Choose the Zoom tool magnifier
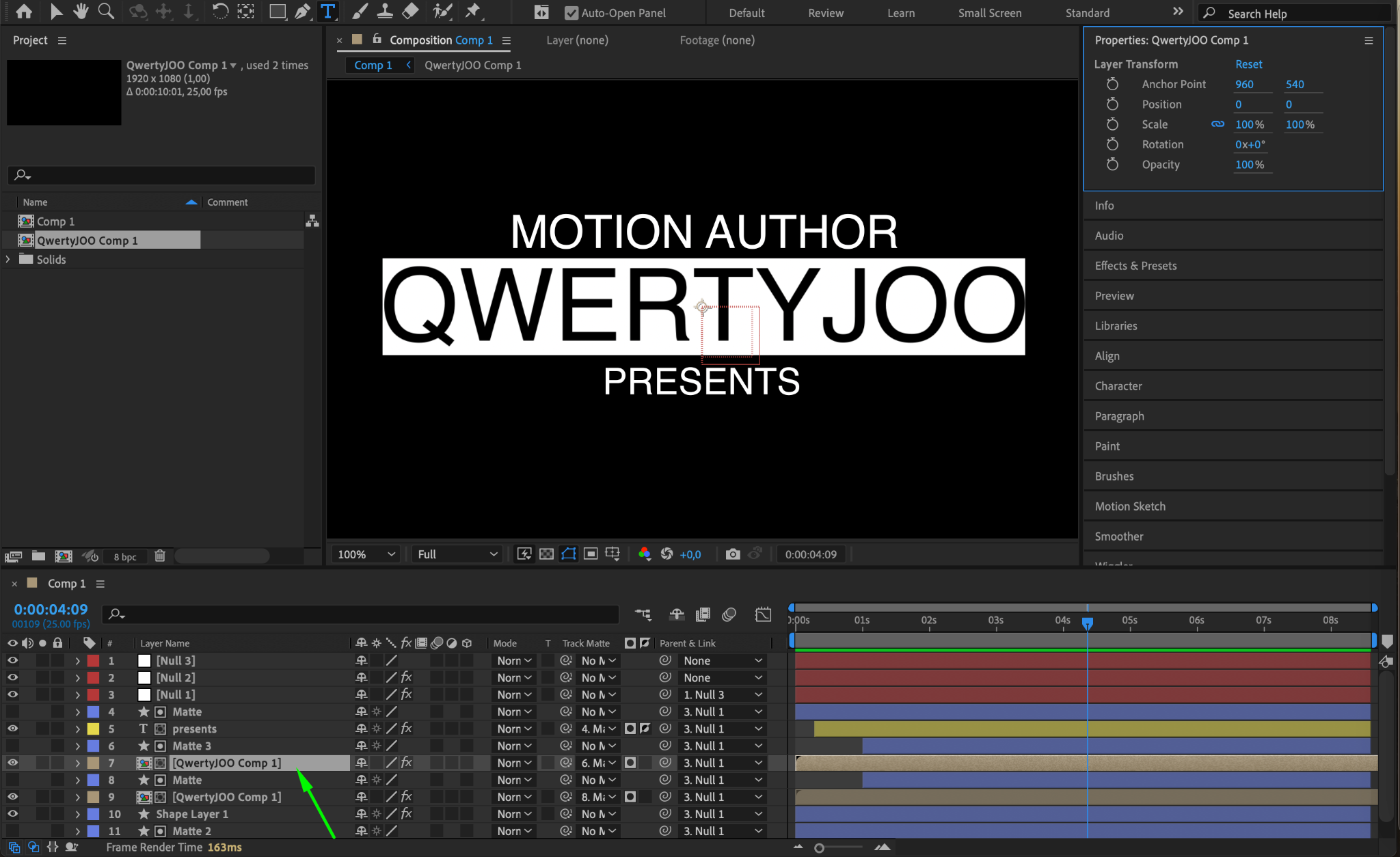1400x857 pixels. click(106, 12)
